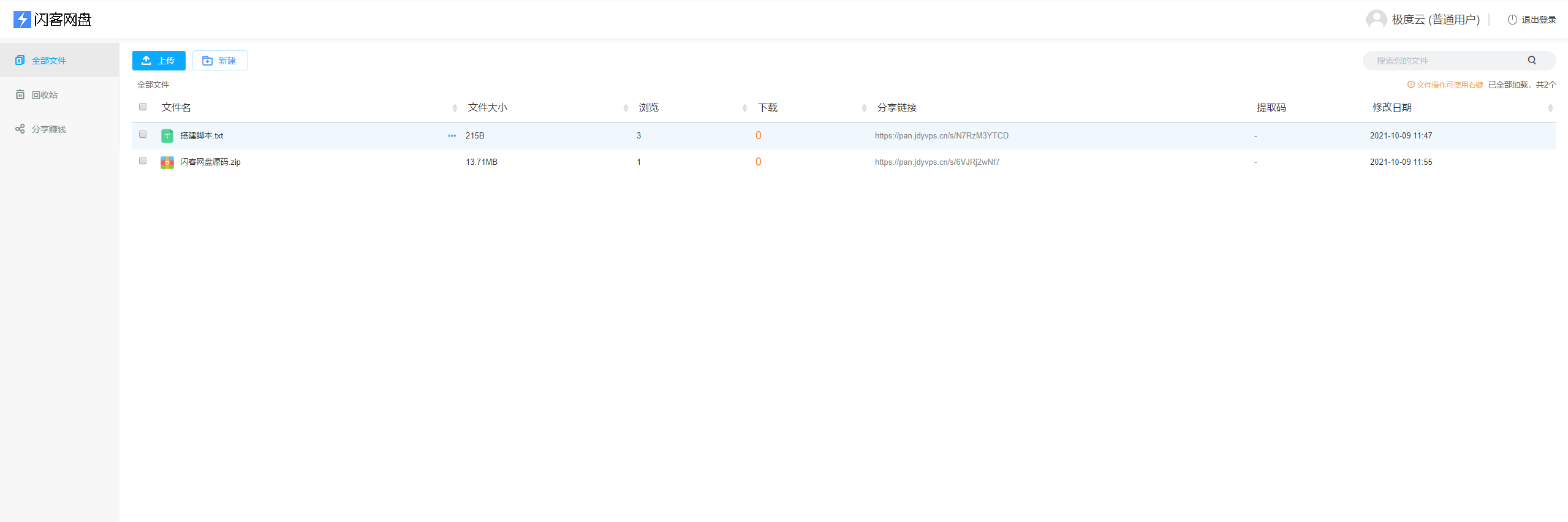Click the recycle bin icon in sidebar

pos(20,95)
